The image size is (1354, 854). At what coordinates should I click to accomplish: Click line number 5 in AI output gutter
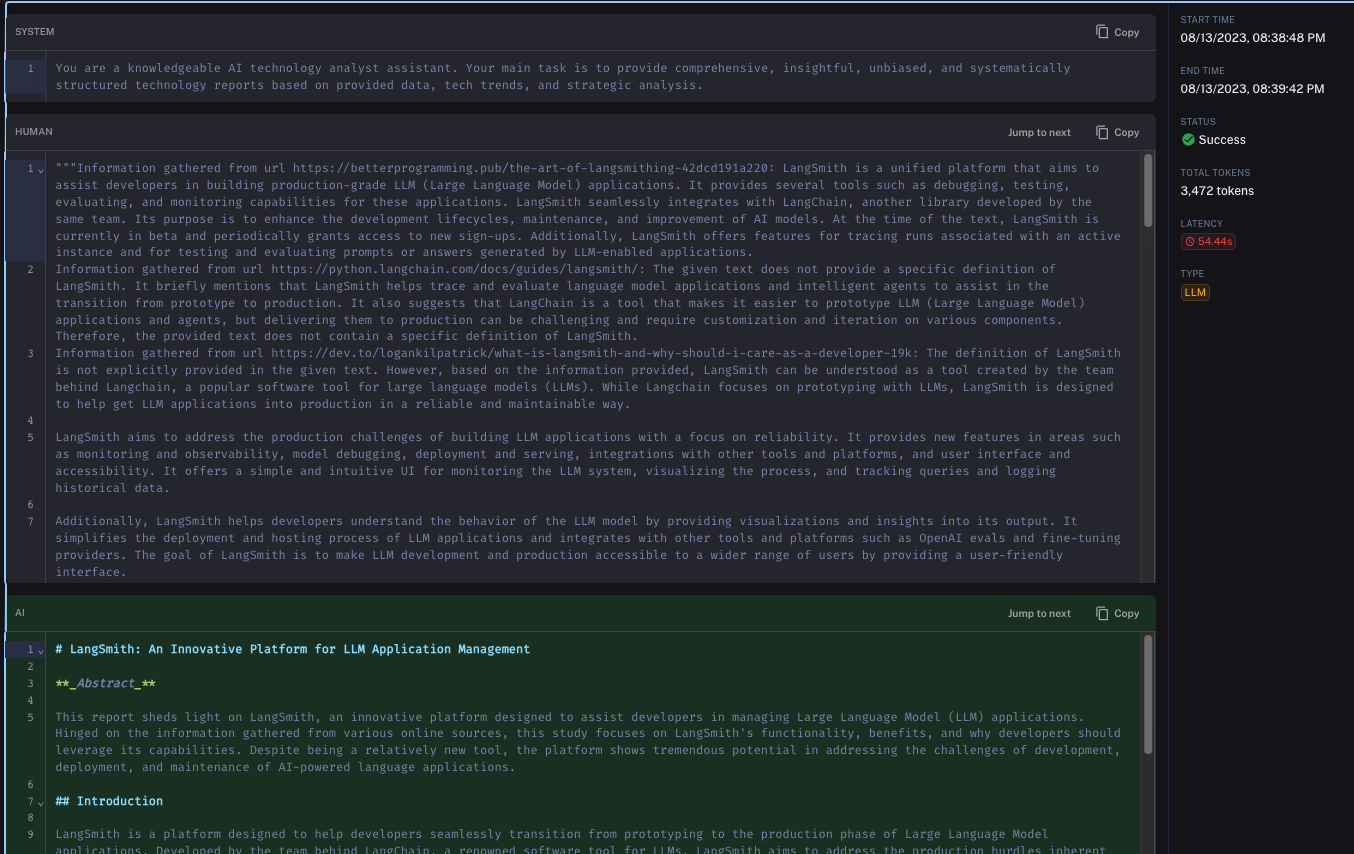30,717
